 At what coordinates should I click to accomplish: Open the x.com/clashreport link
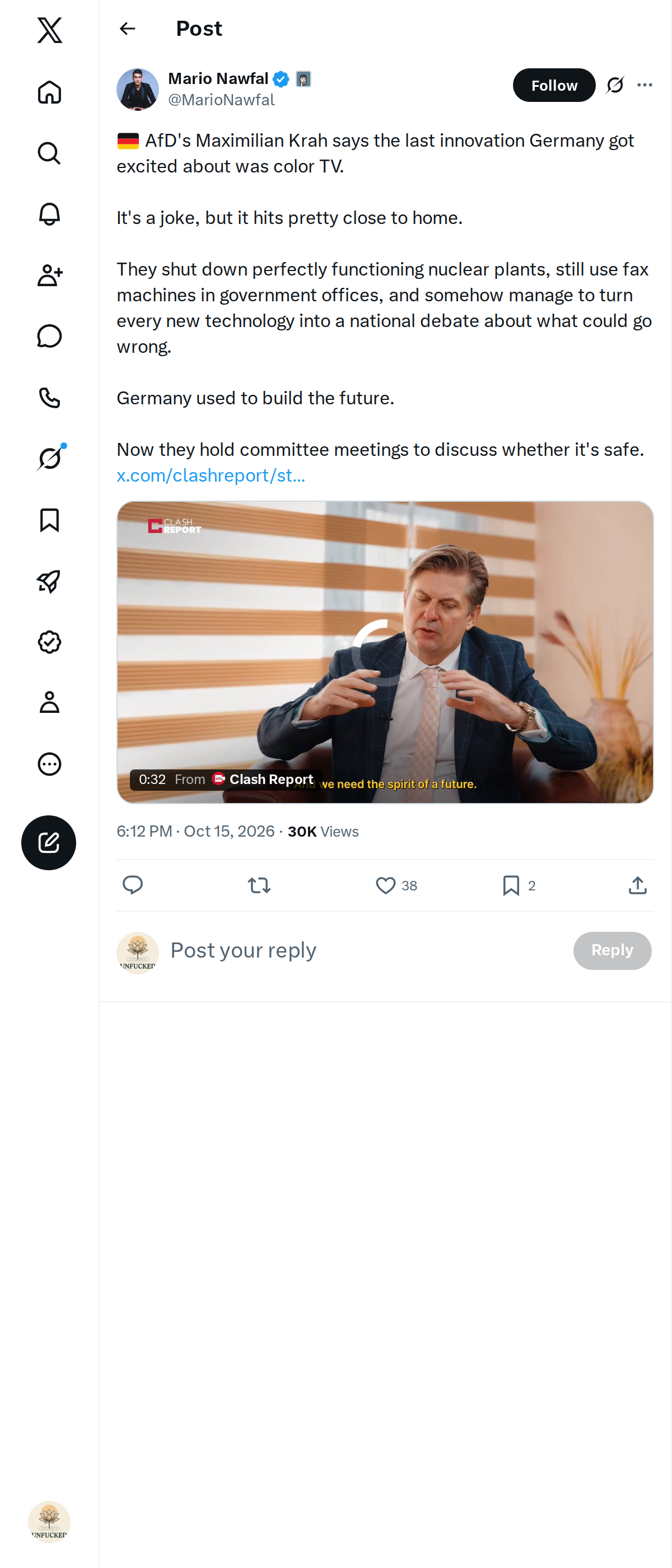tap(211, 475)
